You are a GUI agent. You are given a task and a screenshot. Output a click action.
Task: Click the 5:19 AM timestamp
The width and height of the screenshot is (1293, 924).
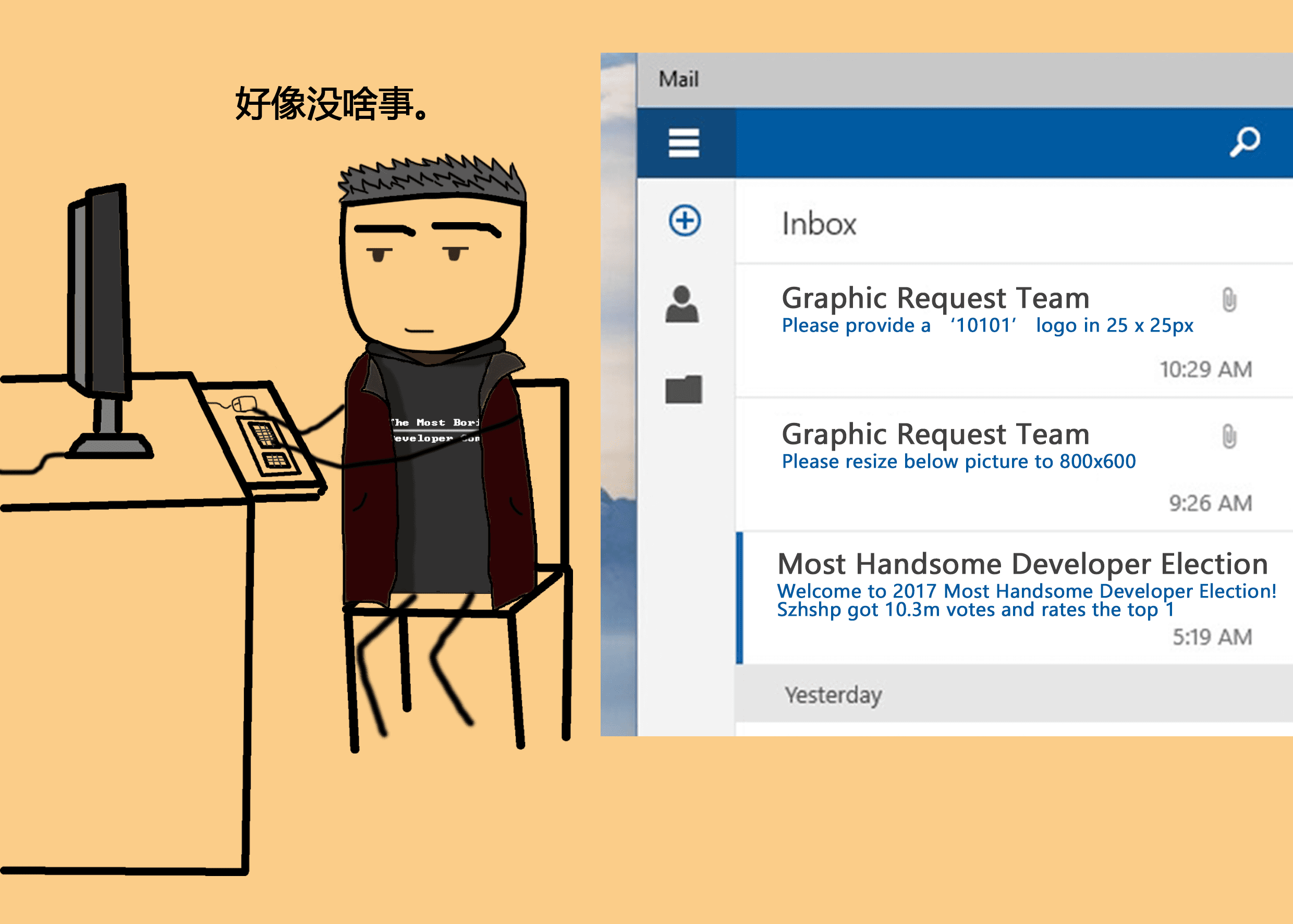[x=1212, y=637]
